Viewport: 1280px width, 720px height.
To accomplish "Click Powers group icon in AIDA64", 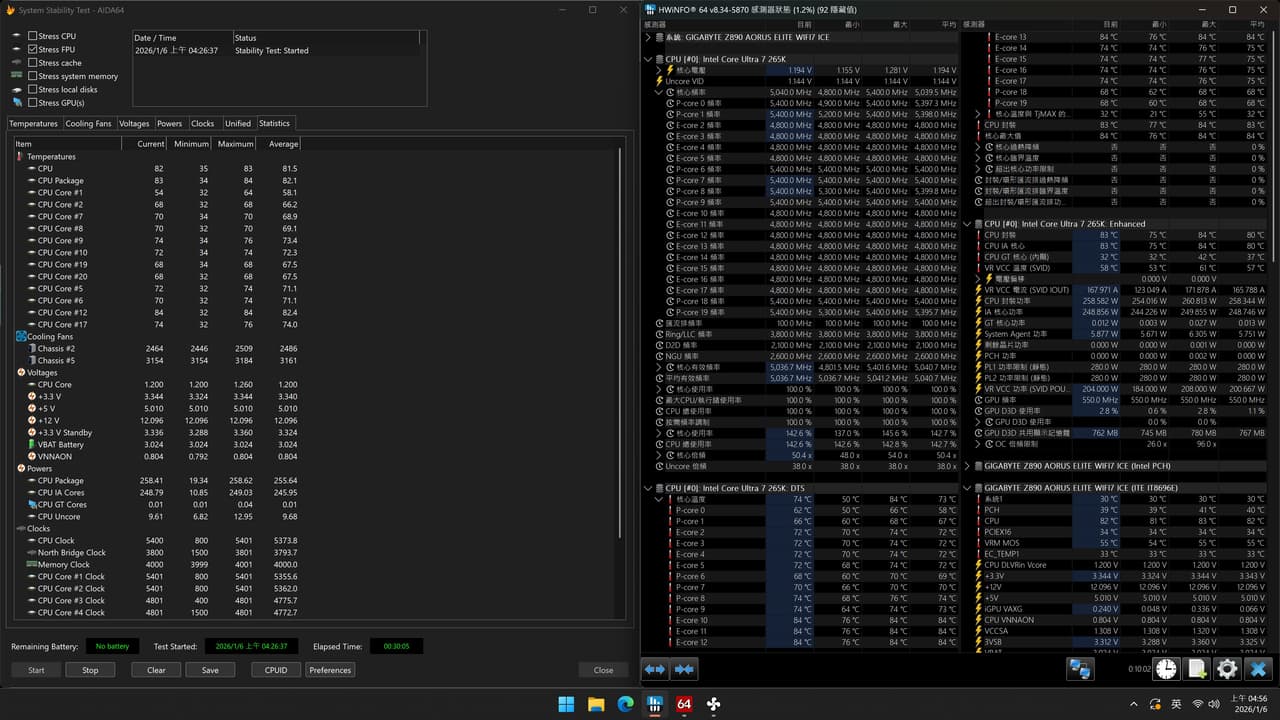I will pos(21,469).
